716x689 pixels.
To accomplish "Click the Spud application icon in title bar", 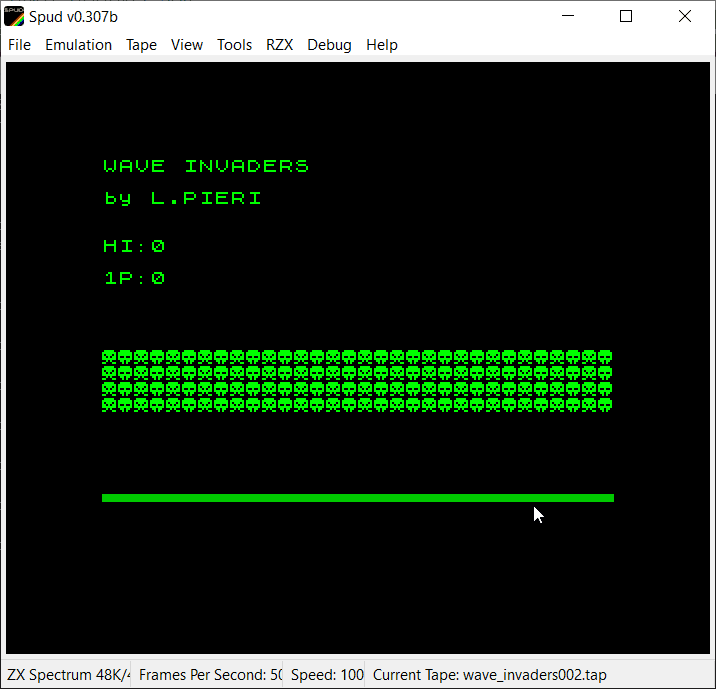I will tap(14, 16).
